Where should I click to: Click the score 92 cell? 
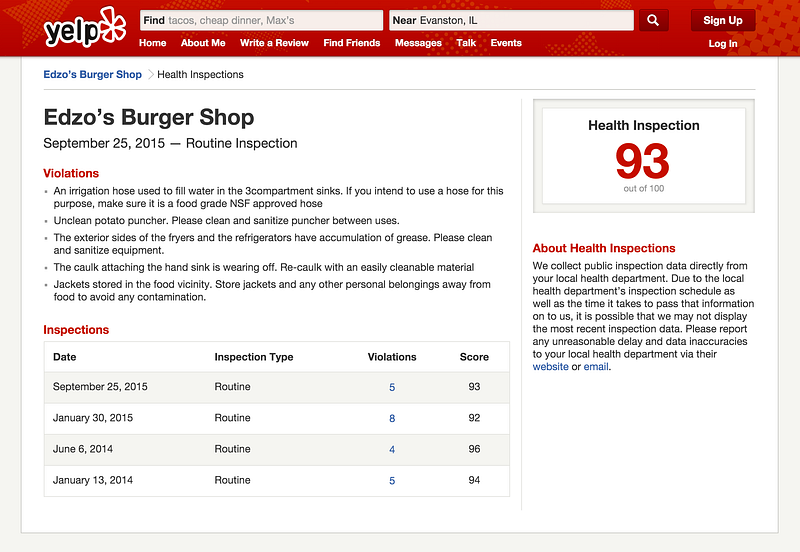[x=474, y=418]
